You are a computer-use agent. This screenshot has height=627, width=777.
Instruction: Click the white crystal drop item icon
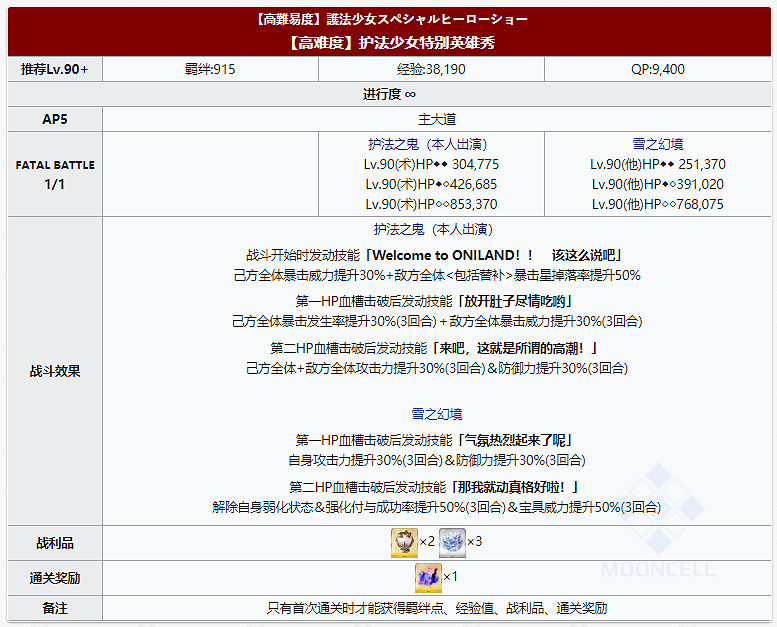[x=452, y=543]
